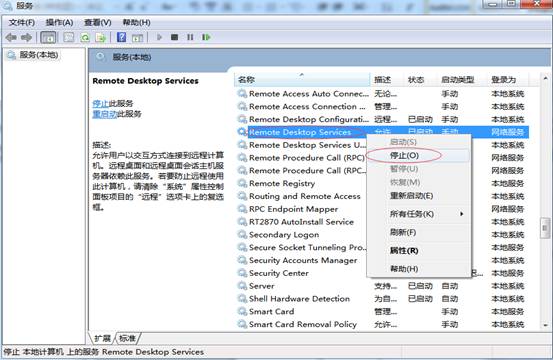Toggle the show/hide console tree icon

[x=48, y=37]
